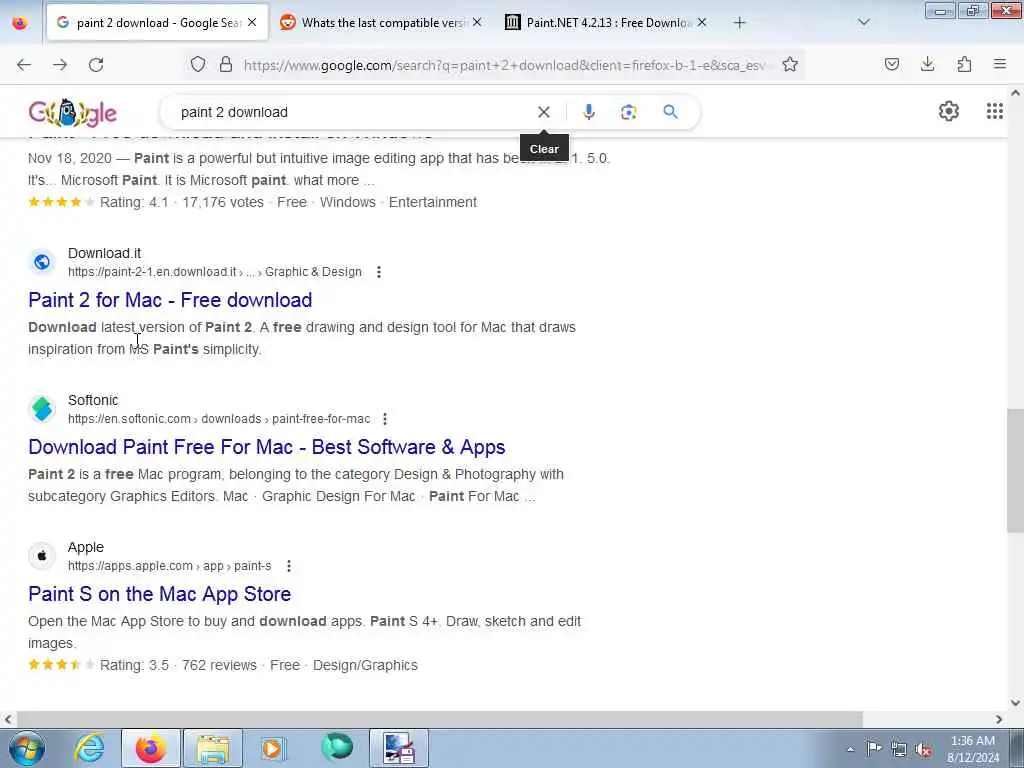Close the Paint.NET 4.2.13 tab
The image size is (1024, 768).
click(701, 23)
